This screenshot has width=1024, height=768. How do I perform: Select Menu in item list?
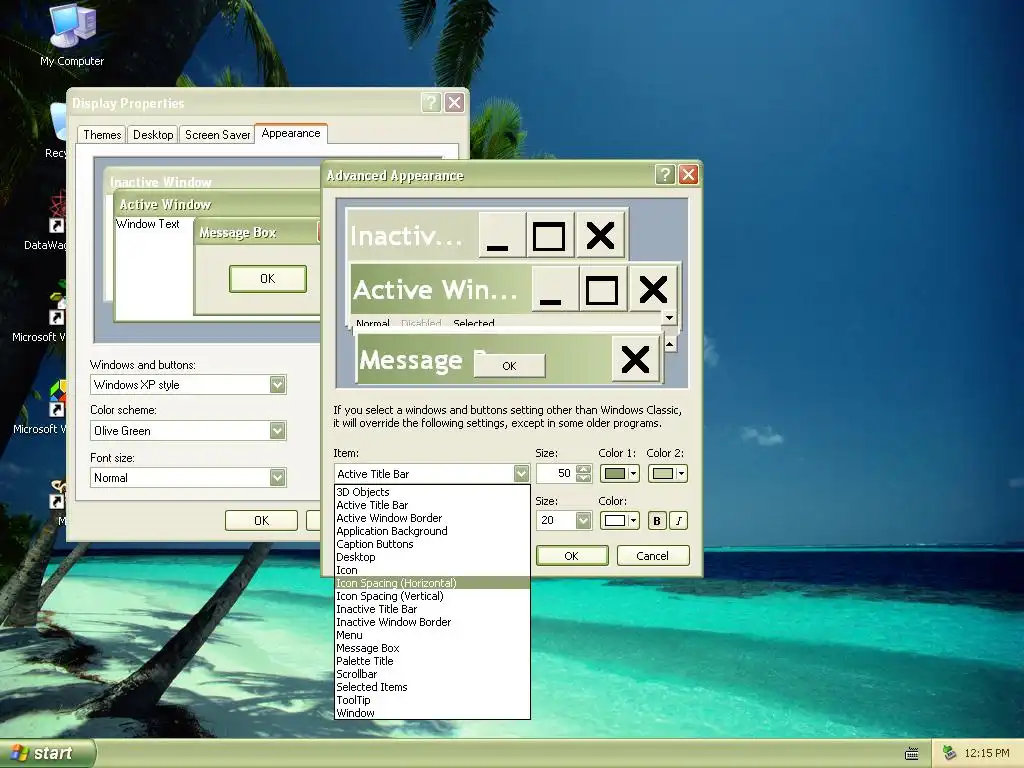pos(432,635)
